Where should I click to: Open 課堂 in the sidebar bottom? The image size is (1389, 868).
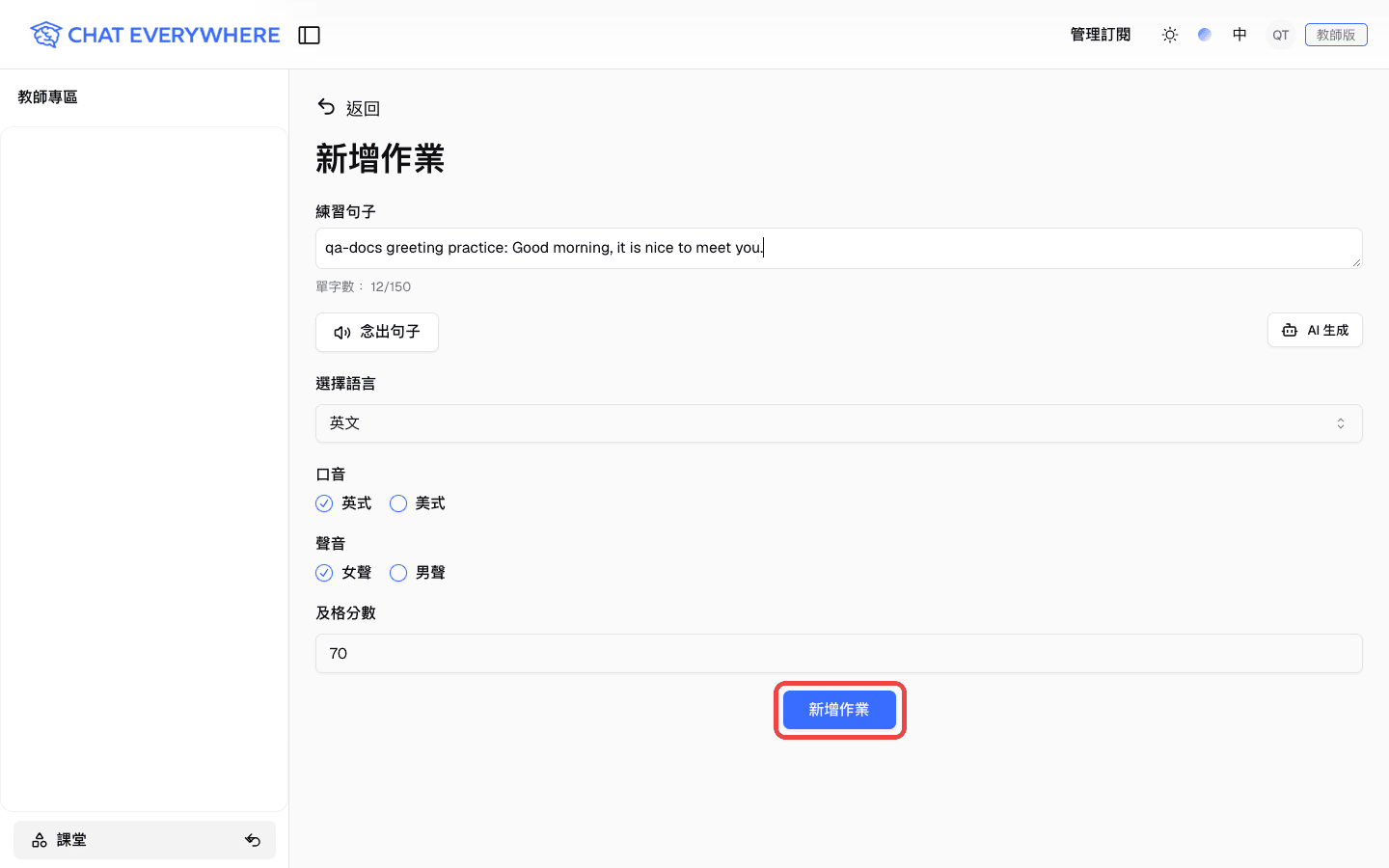(145, 840)
